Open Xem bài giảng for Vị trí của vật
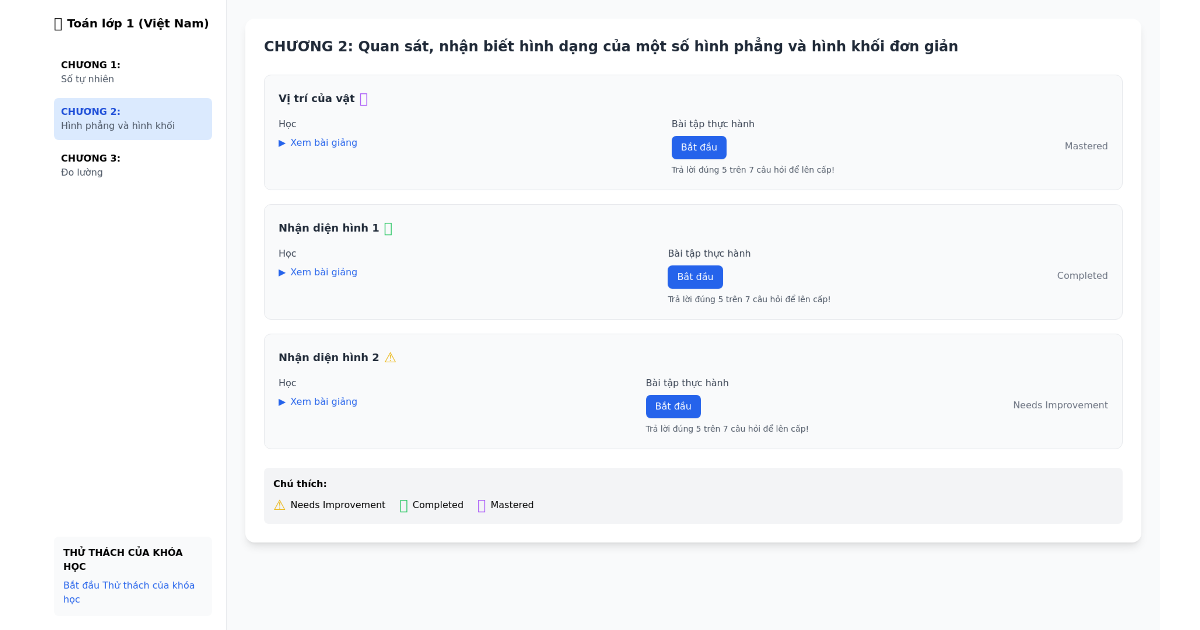 (x=322, y=142)
